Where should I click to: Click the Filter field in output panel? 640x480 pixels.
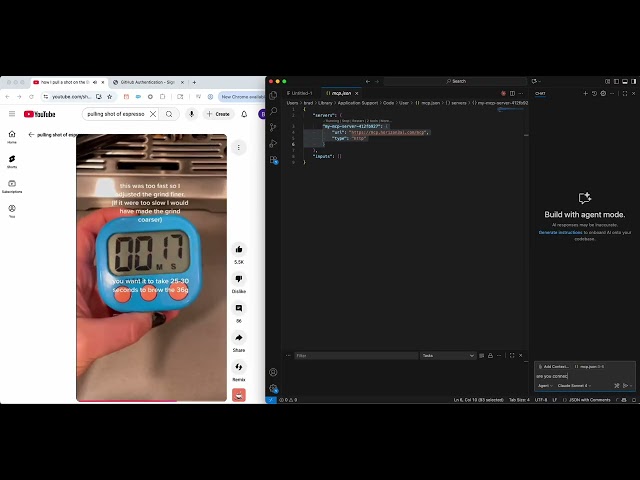tap(356, 356)
